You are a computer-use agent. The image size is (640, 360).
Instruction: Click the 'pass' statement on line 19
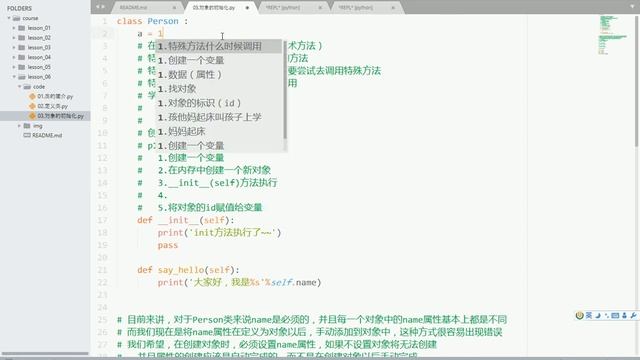point(168,245)
